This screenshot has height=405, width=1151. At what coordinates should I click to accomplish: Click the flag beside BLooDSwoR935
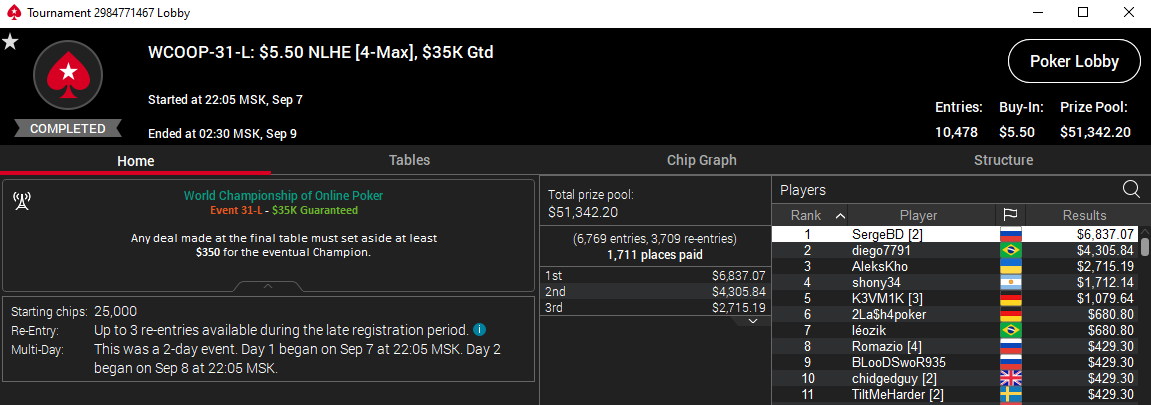1011,363
